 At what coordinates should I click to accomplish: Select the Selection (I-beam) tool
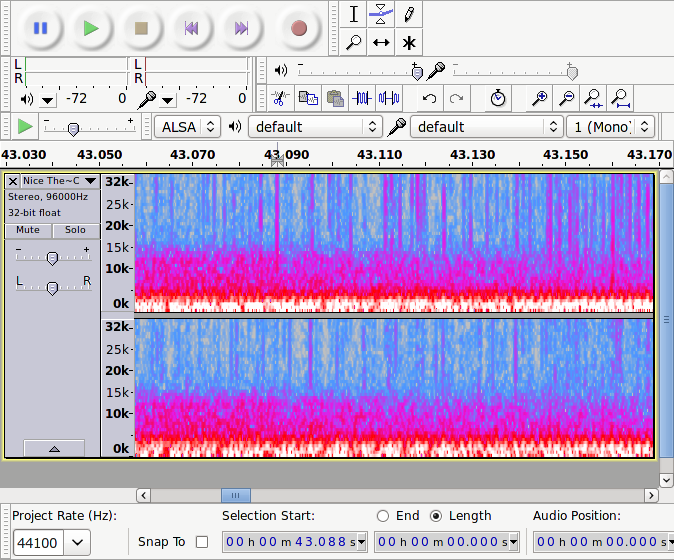click(353, 14)
